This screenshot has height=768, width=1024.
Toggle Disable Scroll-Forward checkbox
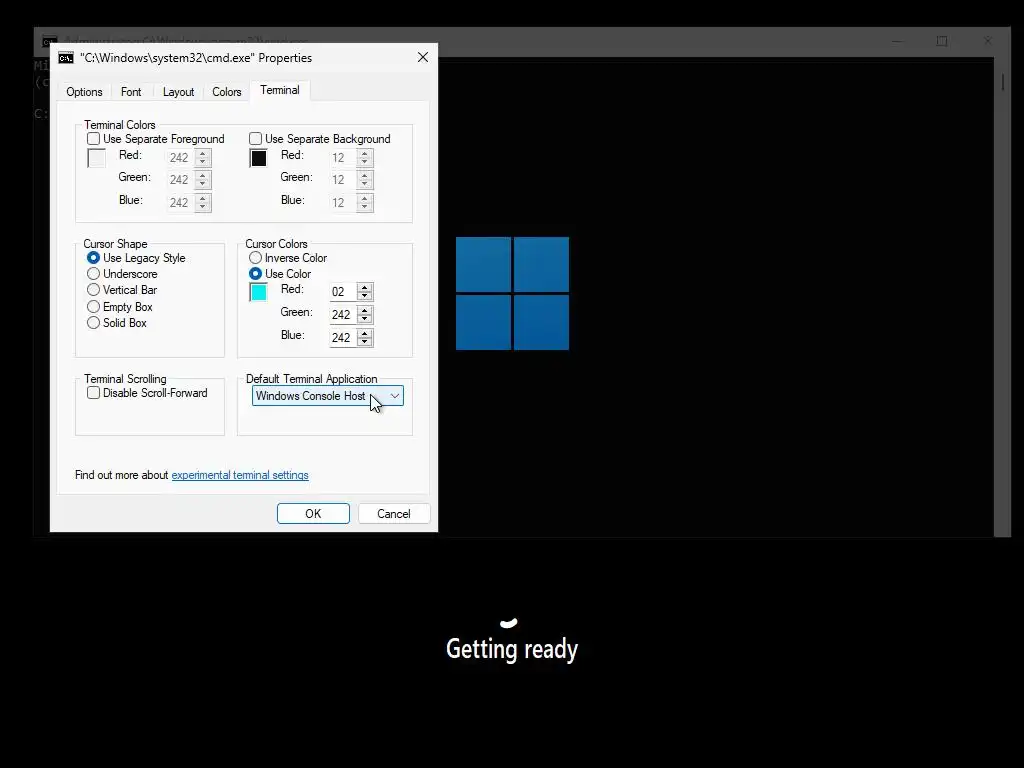click(x=93, y=393)
